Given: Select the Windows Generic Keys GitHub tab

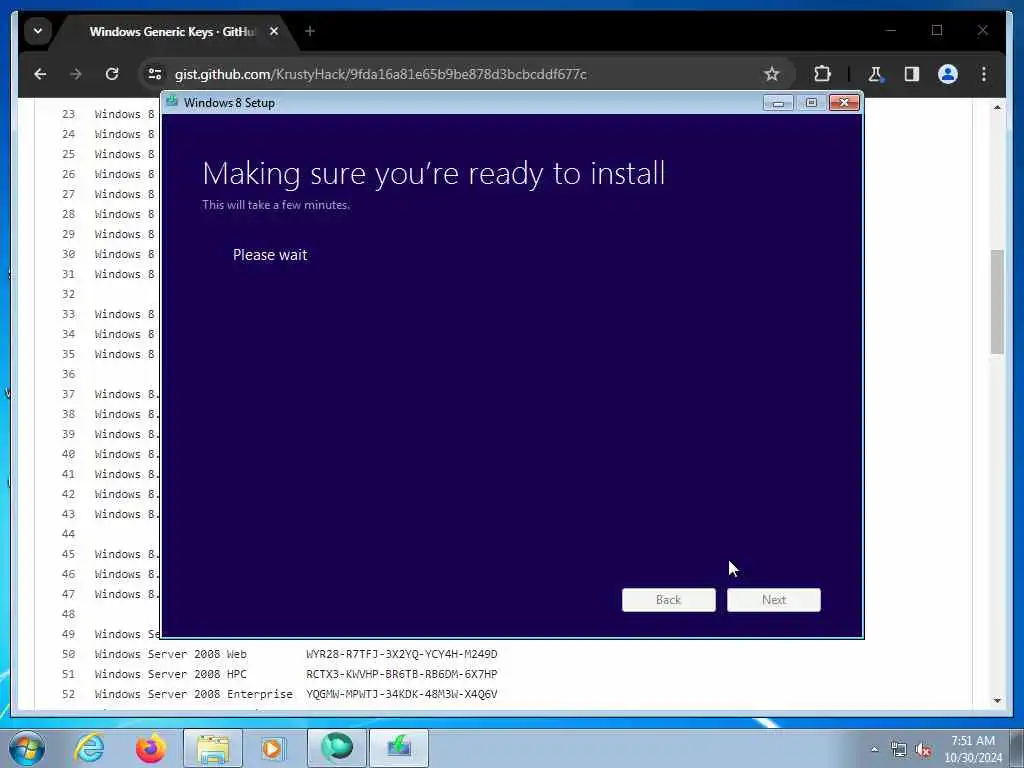Looking at the screenshot, I should pyautogui.click(x=172, y=31).
